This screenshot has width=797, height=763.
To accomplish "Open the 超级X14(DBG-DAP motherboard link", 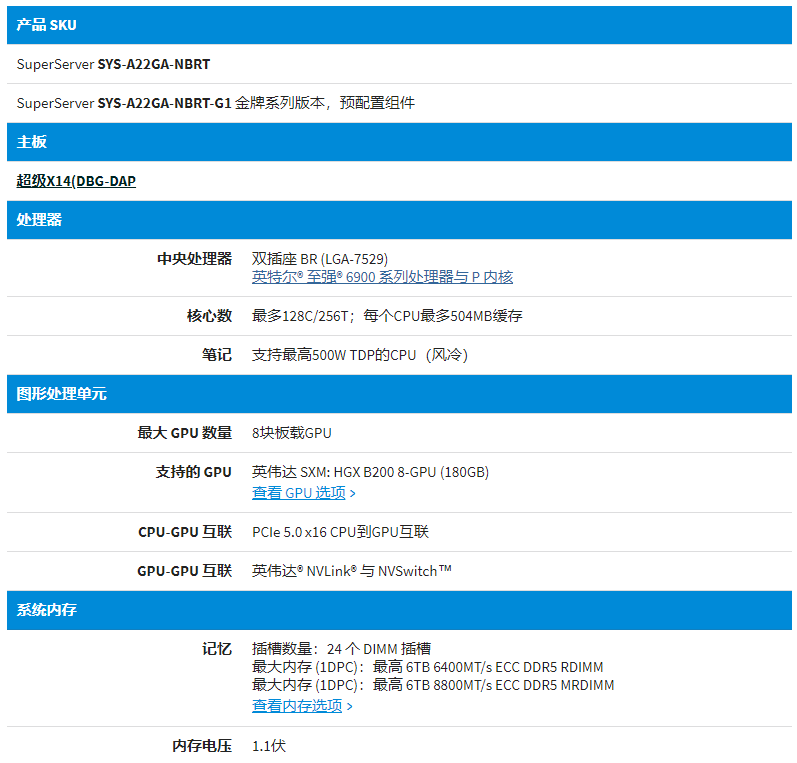I will pos(76,181).
